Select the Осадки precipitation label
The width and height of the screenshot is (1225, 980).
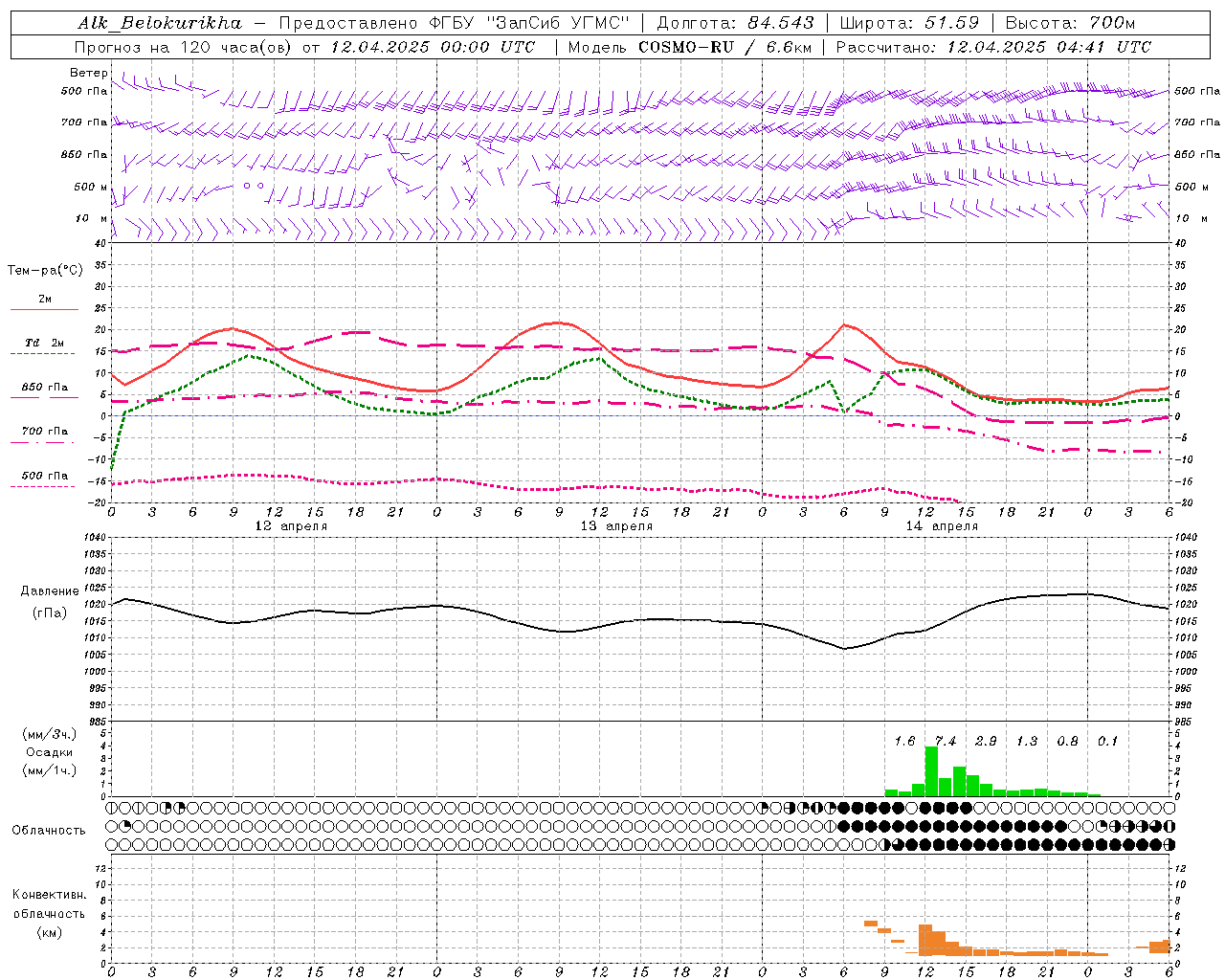50,752
